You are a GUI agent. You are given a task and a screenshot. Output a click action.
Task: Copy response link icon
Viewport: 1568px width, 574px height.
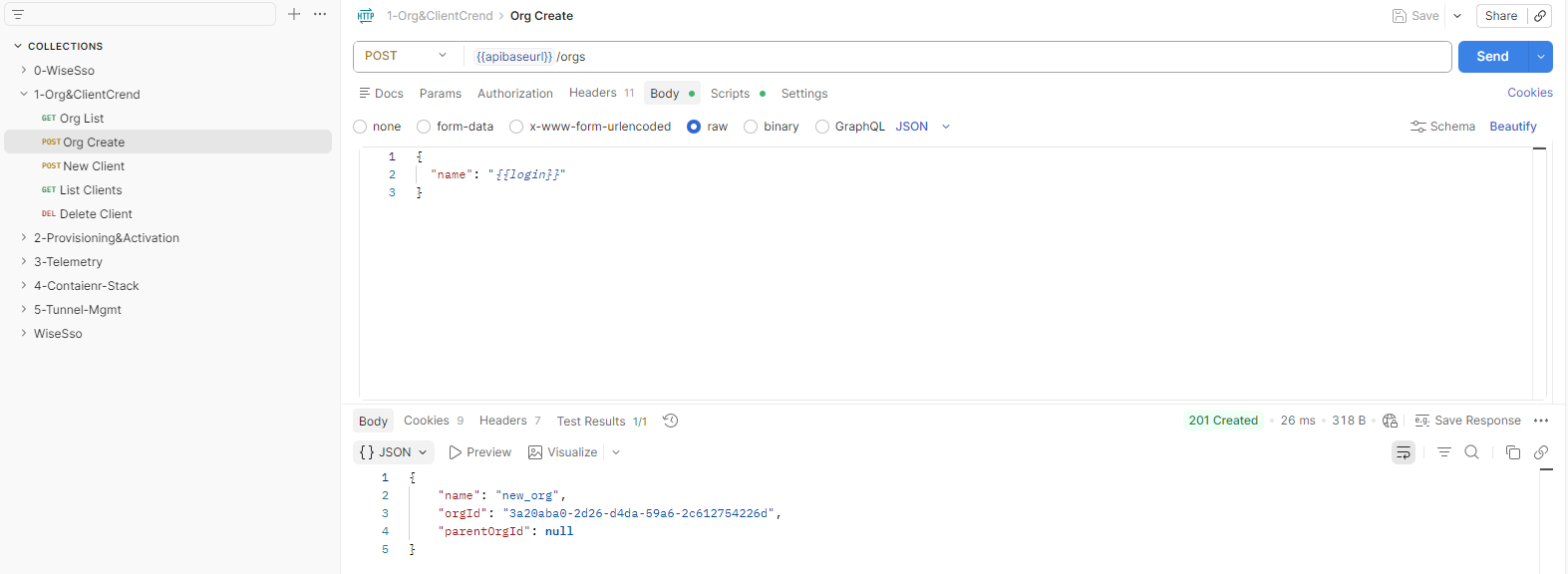click(1541, 452)
